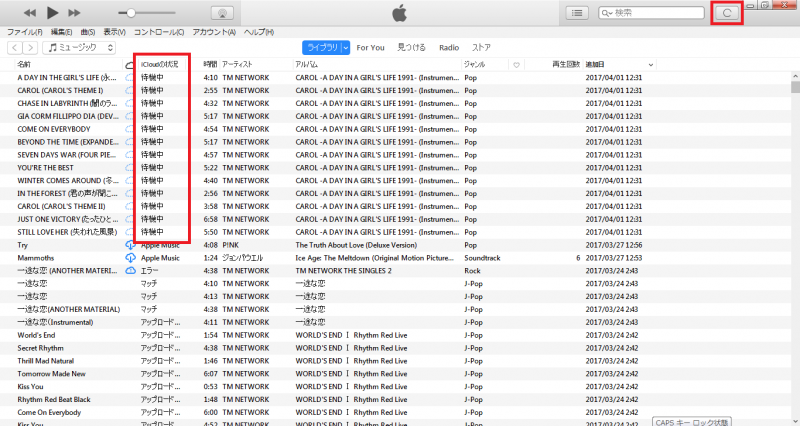This screenshot has height=426, width=800.
Task: Click waiting cloud icon for IN THE FOREST
Action: (130, 193)
